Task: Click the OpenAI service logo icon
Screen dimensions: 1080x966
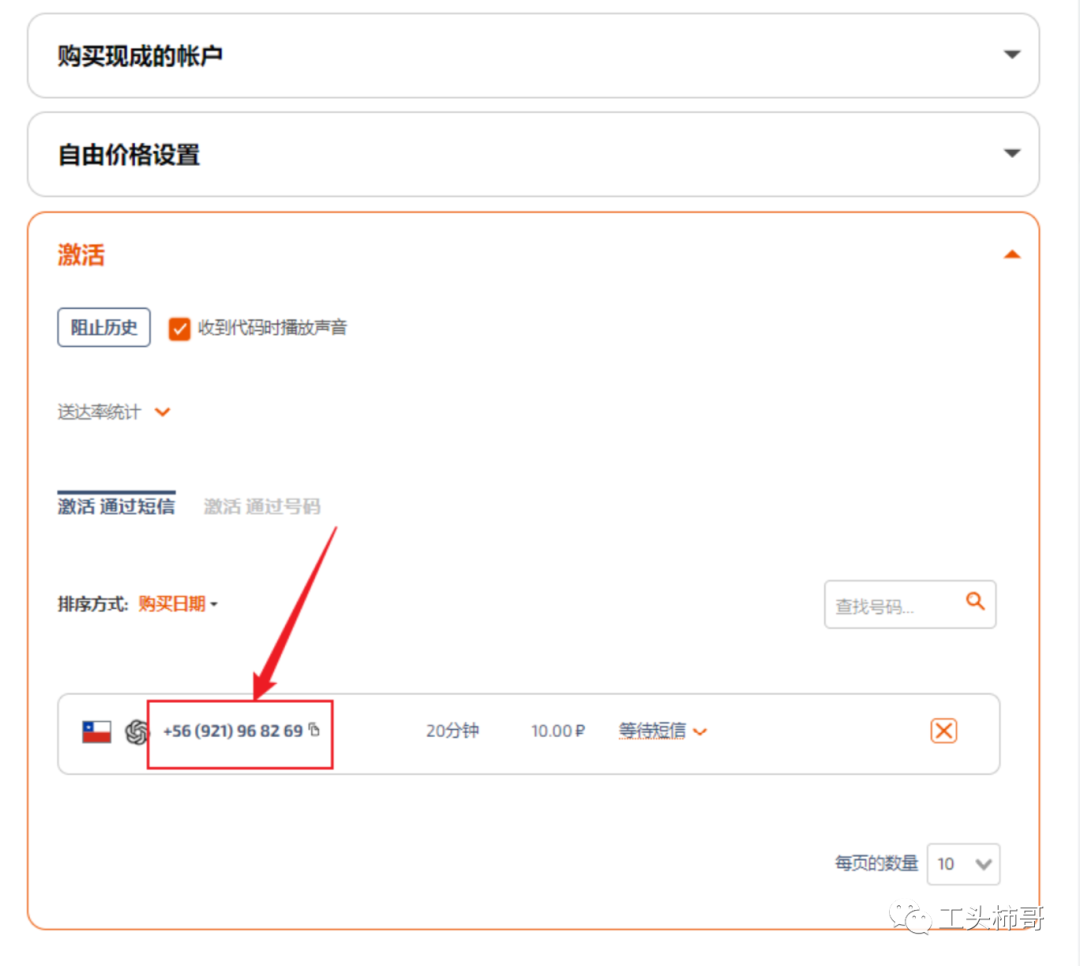Action: [x=137, y=732]
